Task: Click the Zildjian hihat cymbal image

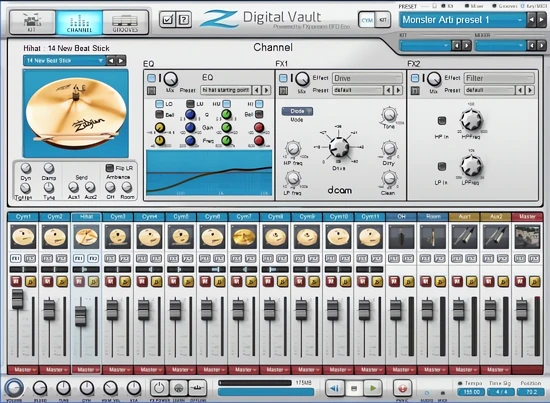Action: click(76, 113)
